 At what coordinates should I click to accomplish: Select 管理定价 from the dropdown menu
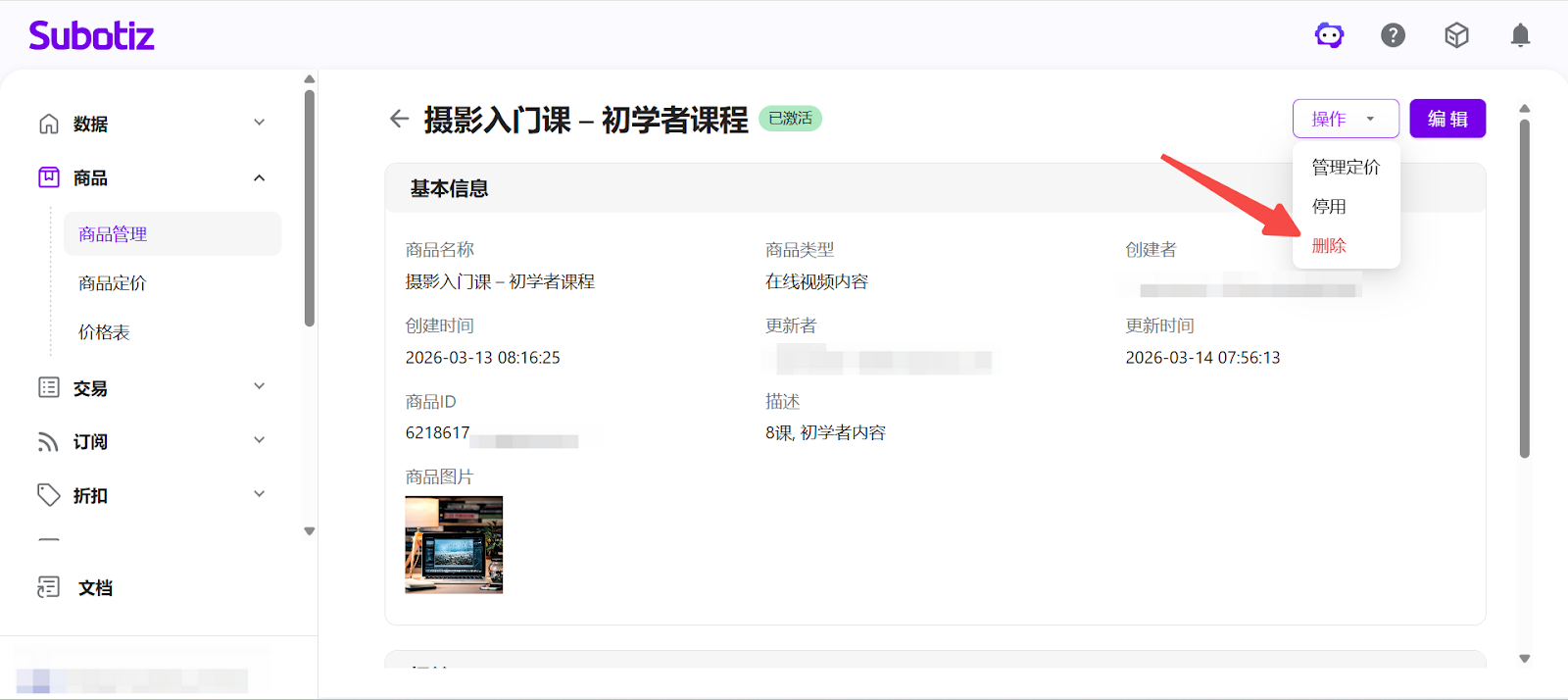1345,168
